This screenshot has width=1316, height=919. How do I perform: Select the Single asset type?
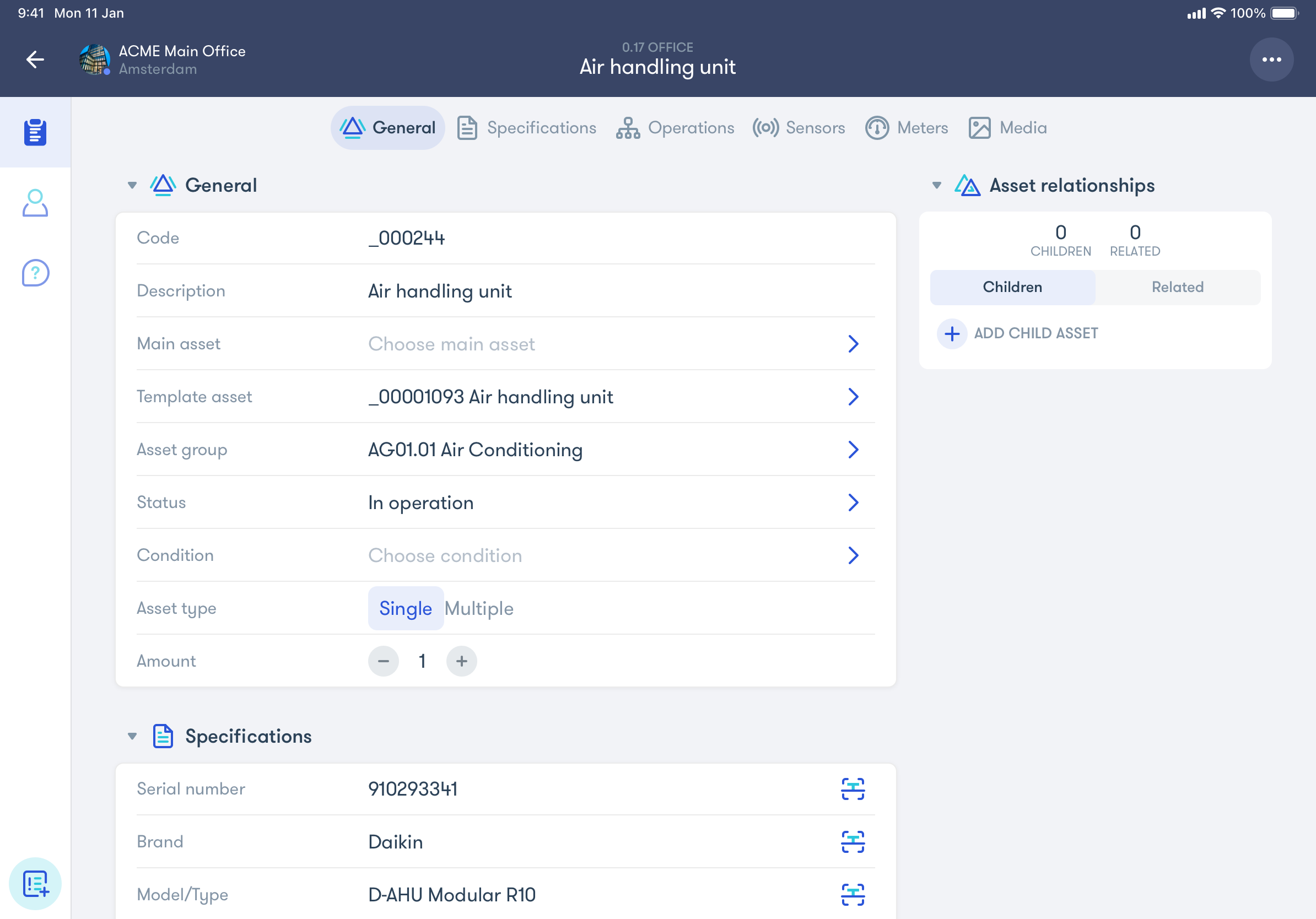pos(405,608)
